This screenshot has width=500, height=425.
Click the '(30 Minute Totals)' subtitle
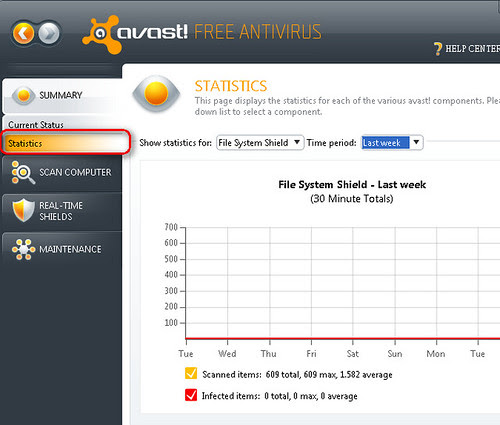tap(352, 199)
